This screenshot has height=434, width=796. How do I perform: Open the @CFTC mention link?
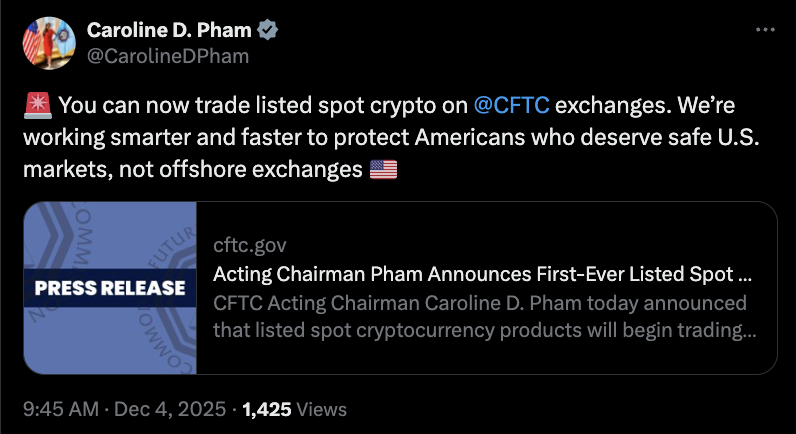pos(510,106)
